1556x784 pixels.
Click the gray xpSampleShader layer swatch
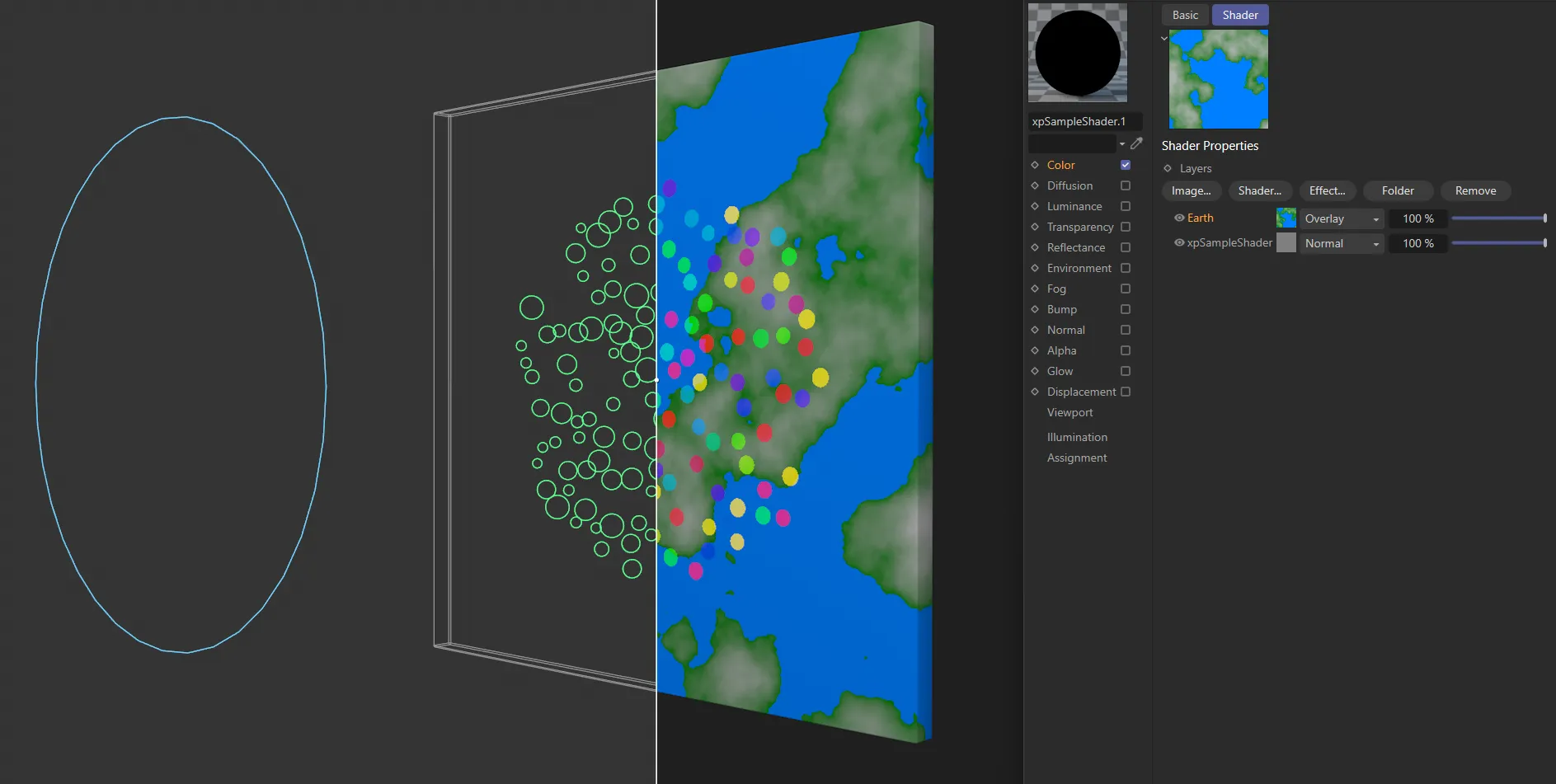coord(1286,242)
